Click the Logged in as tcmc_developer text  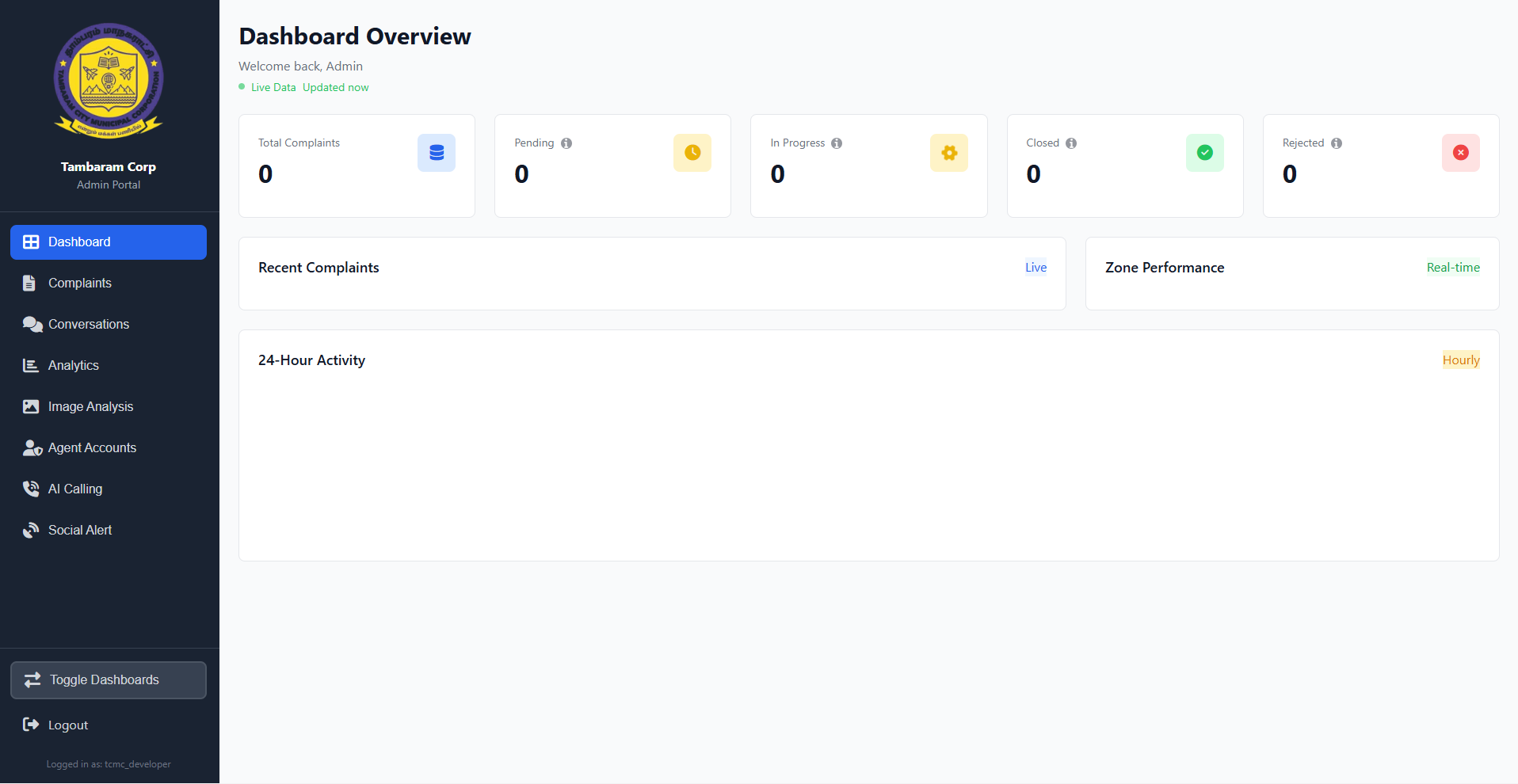pos(109,764)
